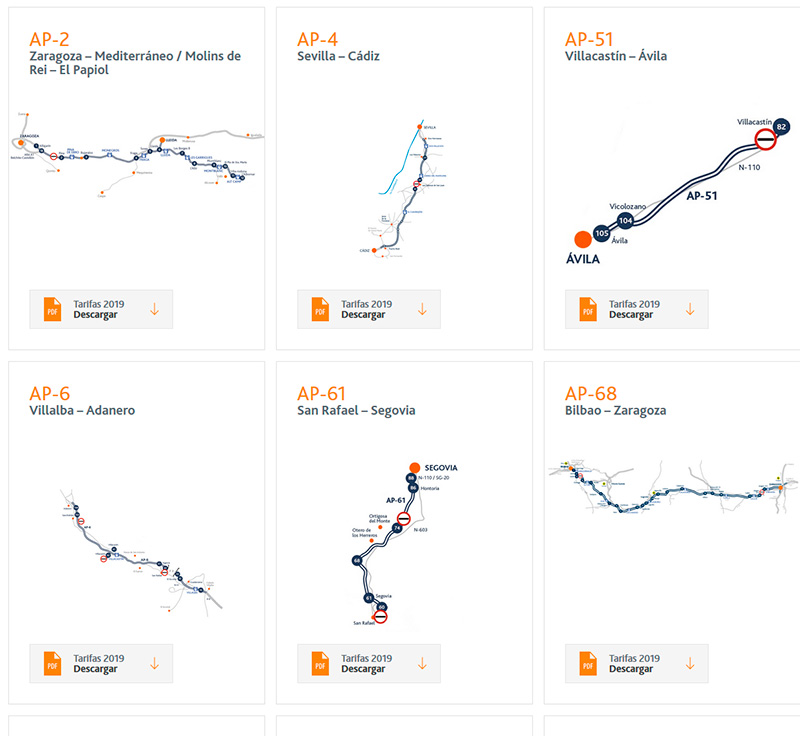Open the AP-4 Sevilla–Cádiz map

(x=405, y=190)
